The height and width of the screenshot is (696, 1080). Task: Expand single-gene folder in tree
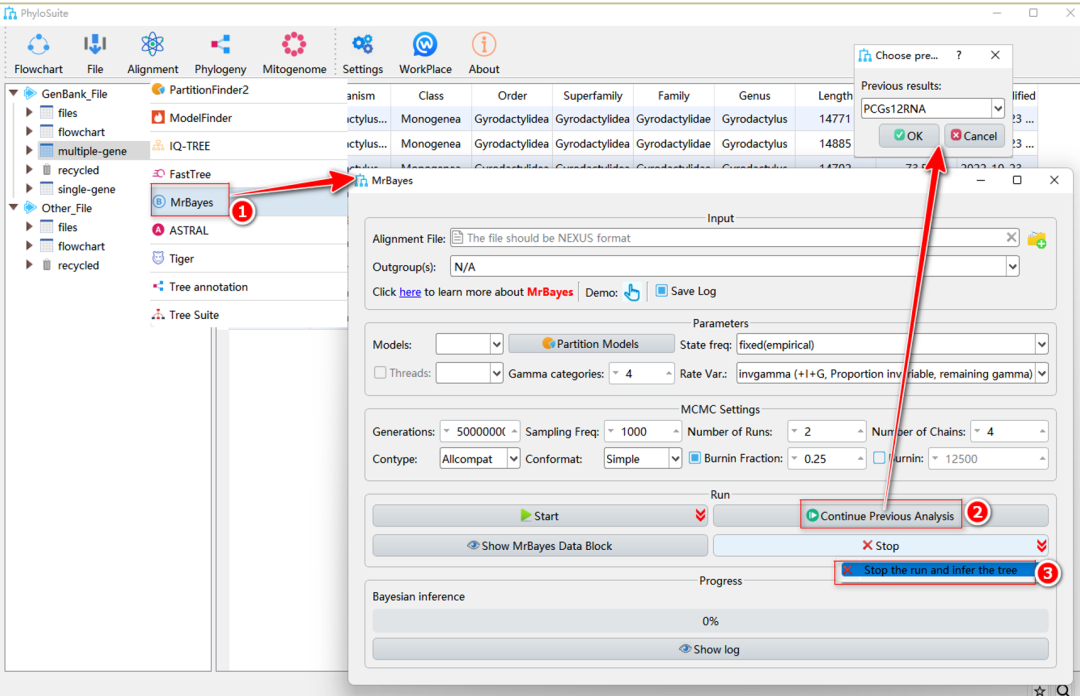click(x=29, y=189)
